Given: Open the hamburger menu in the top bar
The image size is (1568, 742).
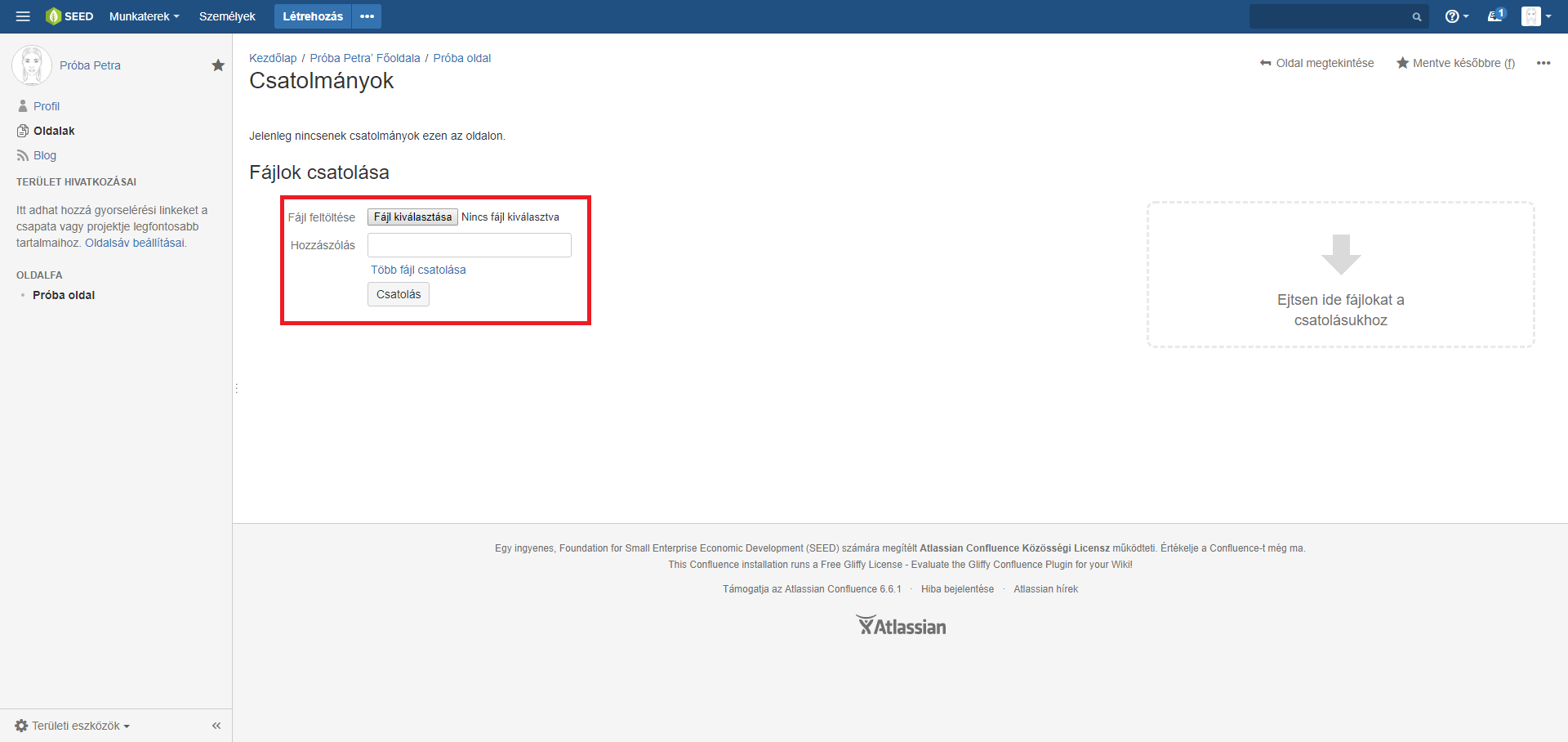Looking at the screenshot, I should tap(23, 16).
